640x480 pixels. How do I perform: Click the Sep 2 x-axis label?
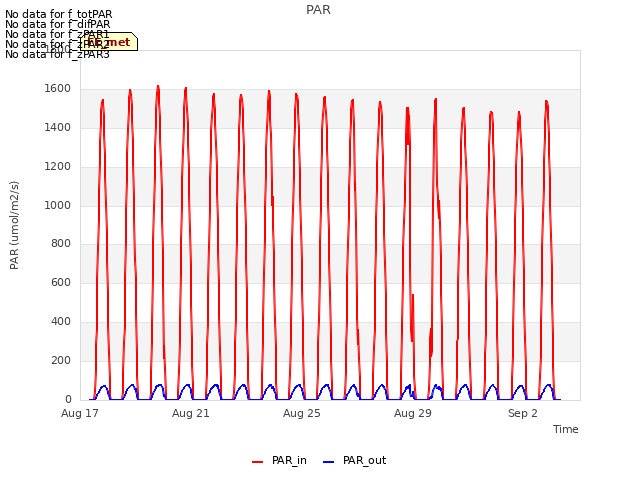pyautogui.click(x=523, y=413)
